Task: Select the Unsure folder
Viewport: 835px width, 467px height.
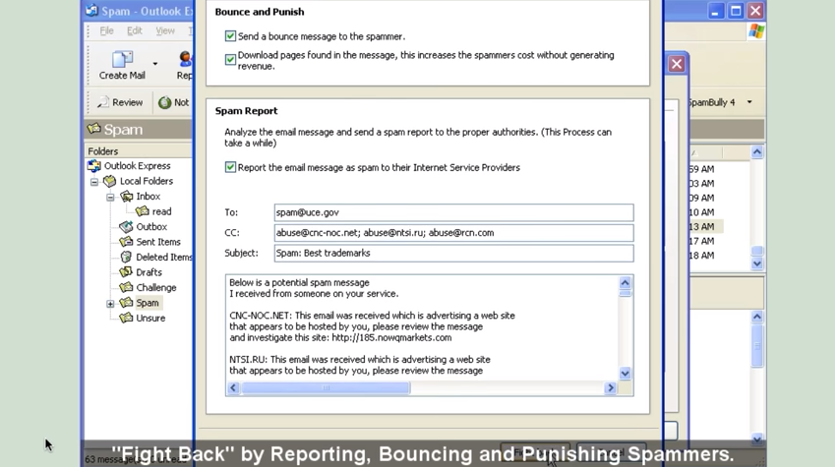Action: [x=150, y=318]
